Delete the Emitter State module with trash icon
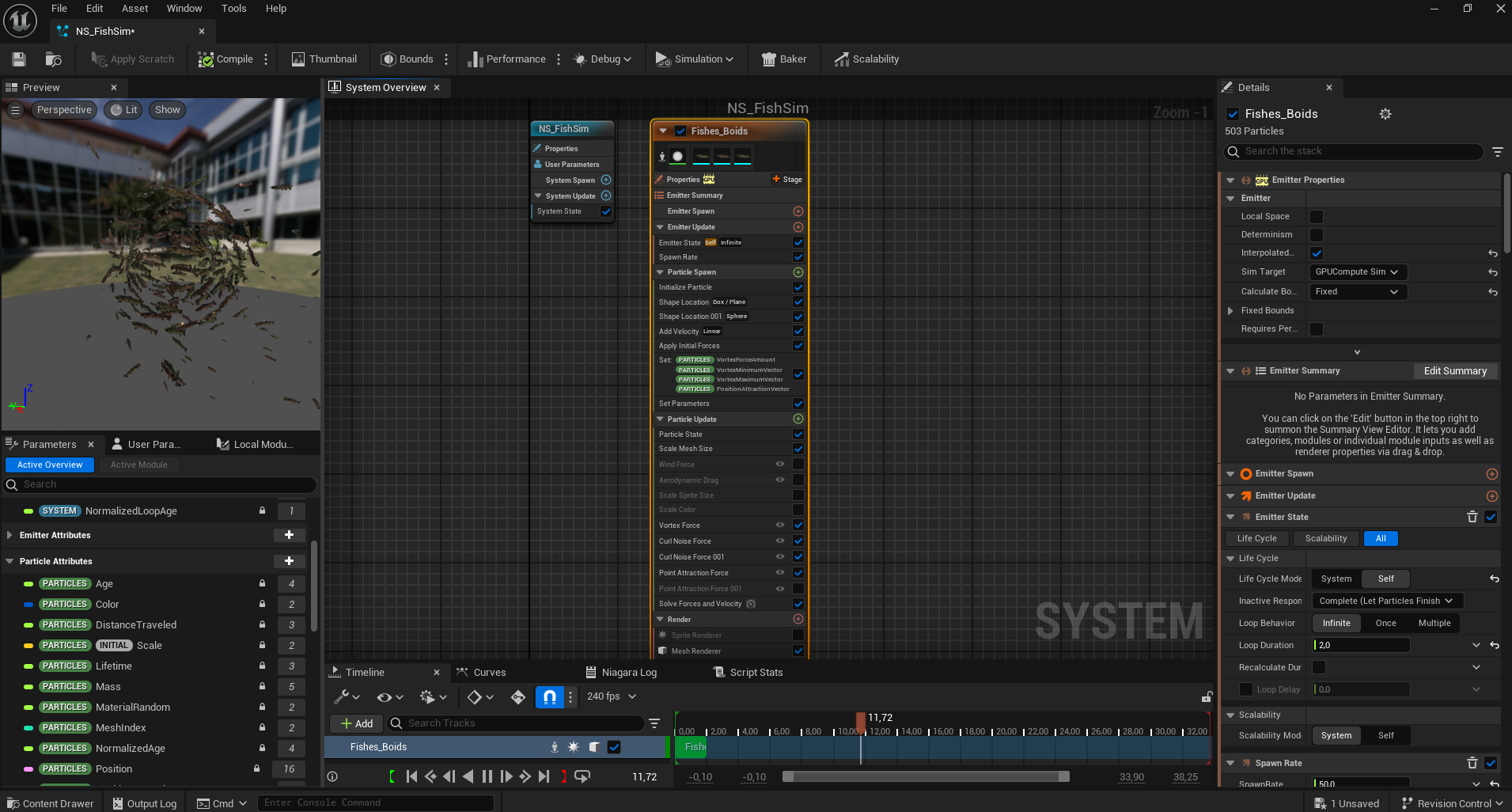 [1472, 517]
